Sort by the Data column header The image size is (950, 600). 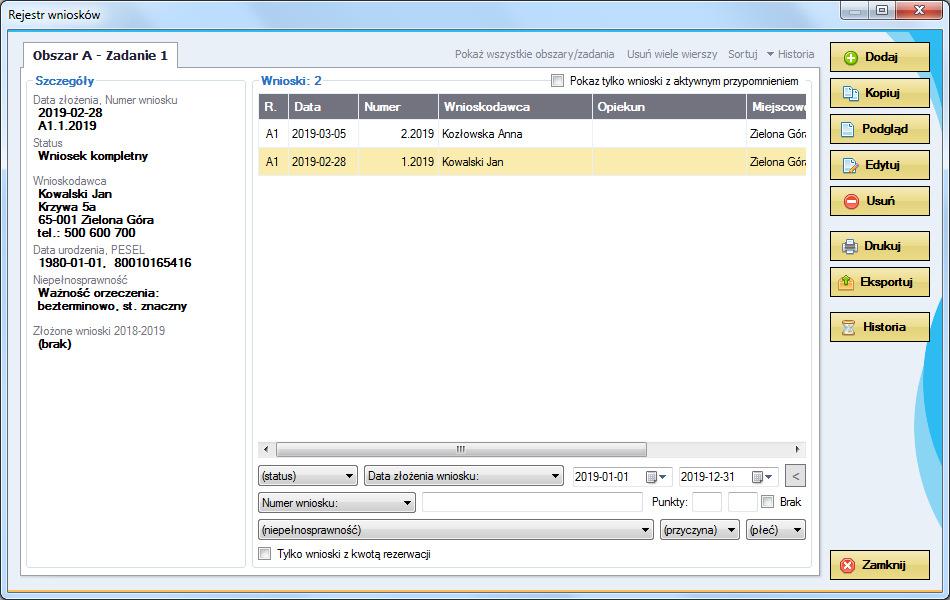click(x=324, y=107)
